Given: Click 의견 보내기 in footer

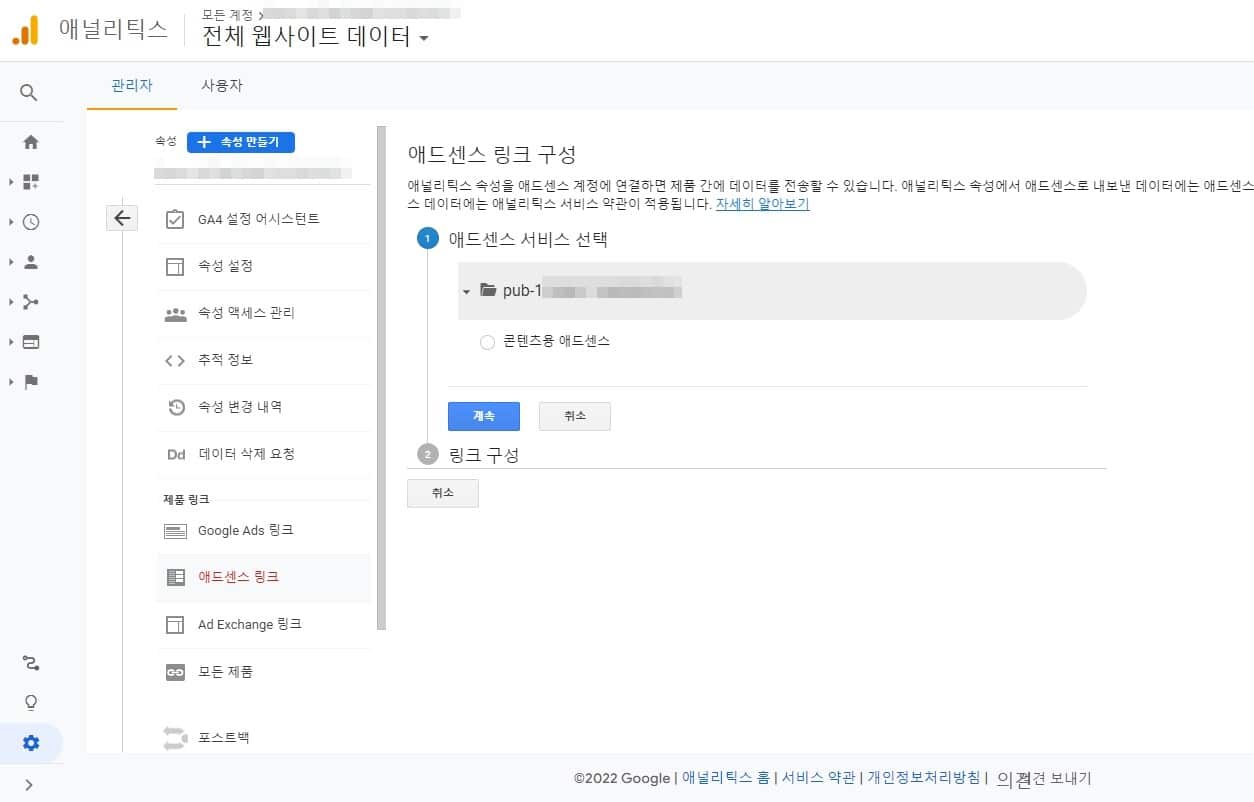Looking at the screenshot, I should 1044,778.
